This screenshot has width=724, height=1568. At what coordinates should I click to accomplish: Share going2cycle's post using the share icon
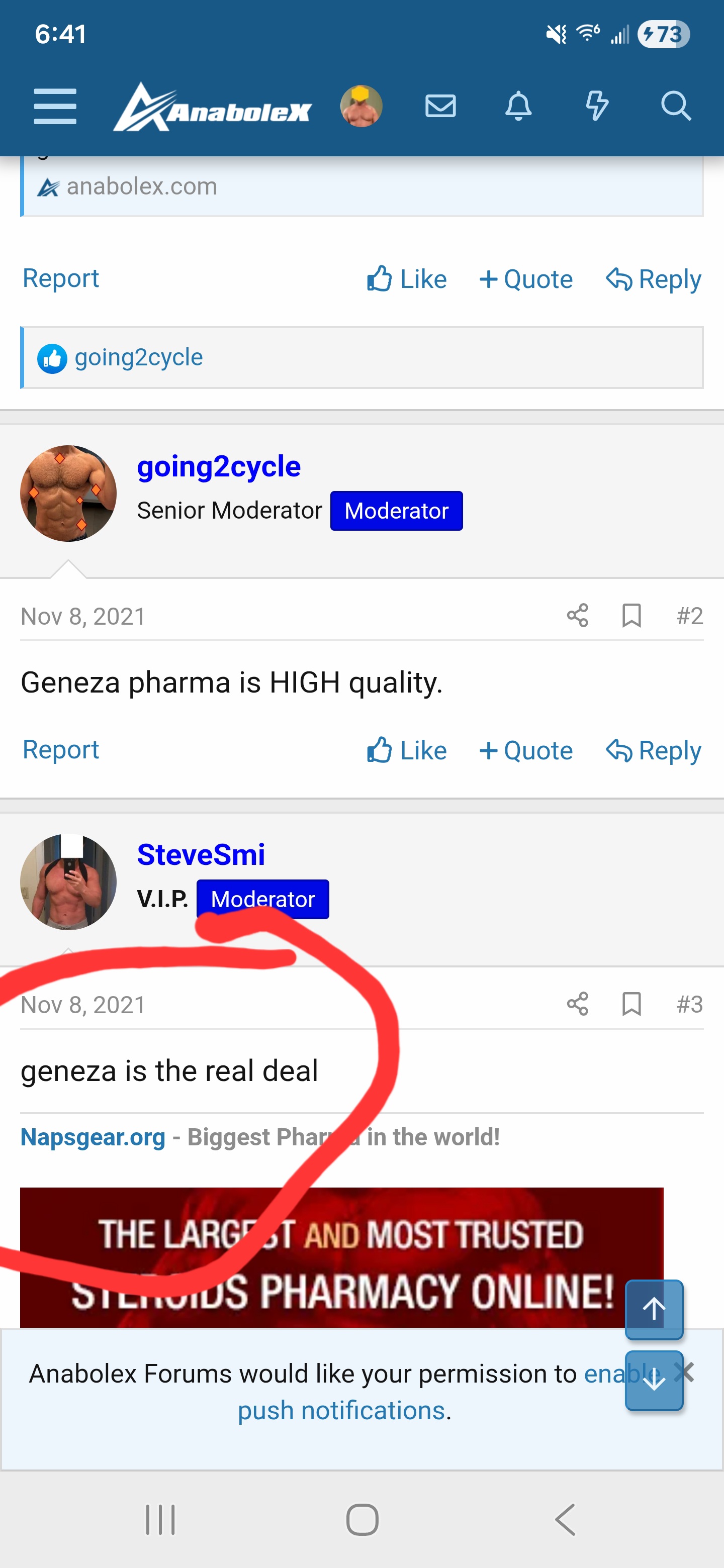pyautogui.click(x=577, y=616)
